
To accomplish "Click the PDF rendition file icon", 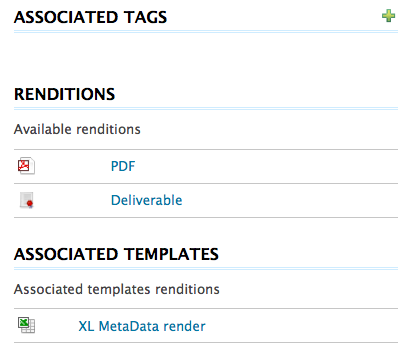I will (26, 166).
